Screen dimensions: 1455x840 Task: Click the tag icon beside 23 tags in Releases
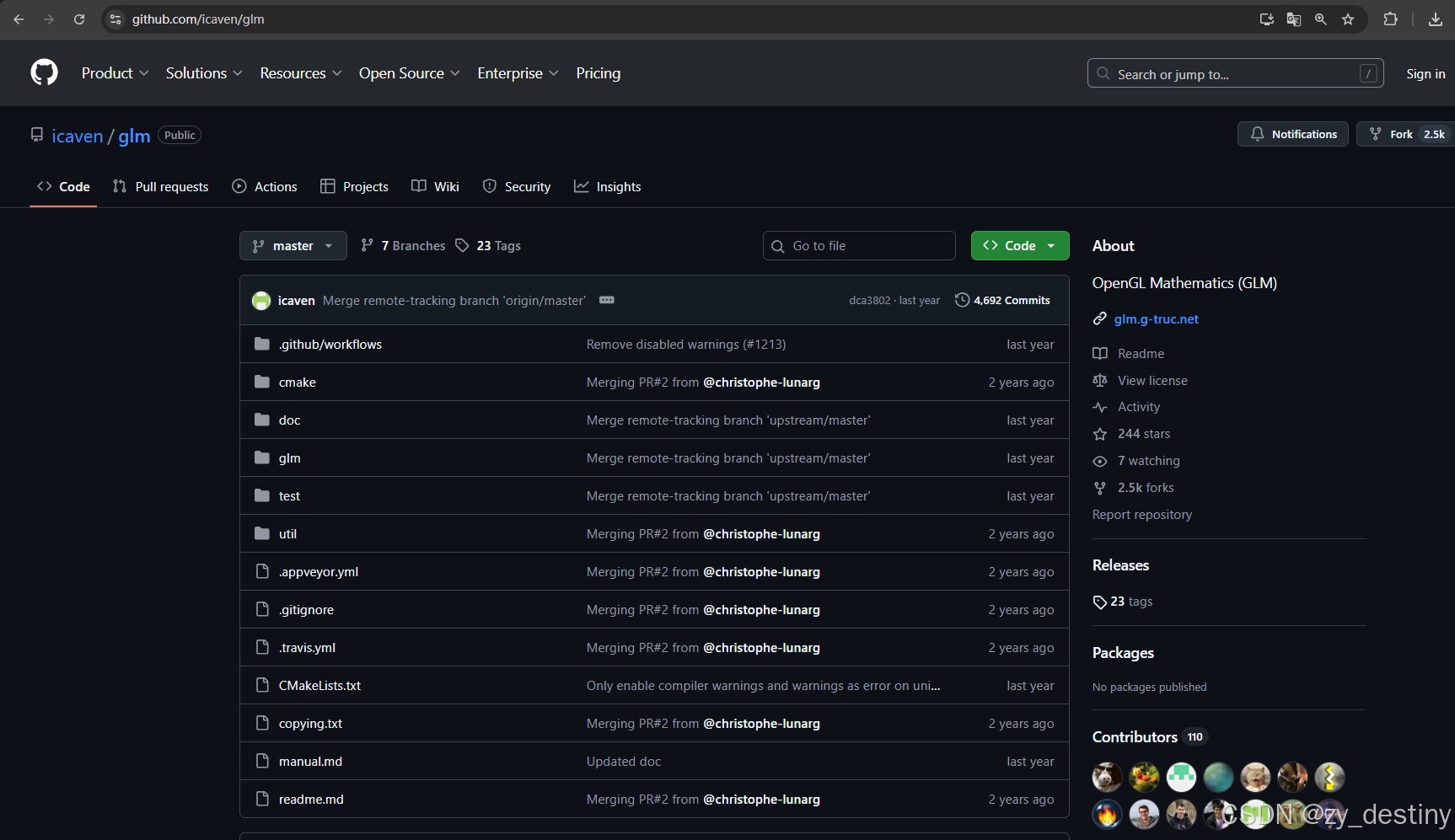pyautogui.click(x=1100, y=602)
